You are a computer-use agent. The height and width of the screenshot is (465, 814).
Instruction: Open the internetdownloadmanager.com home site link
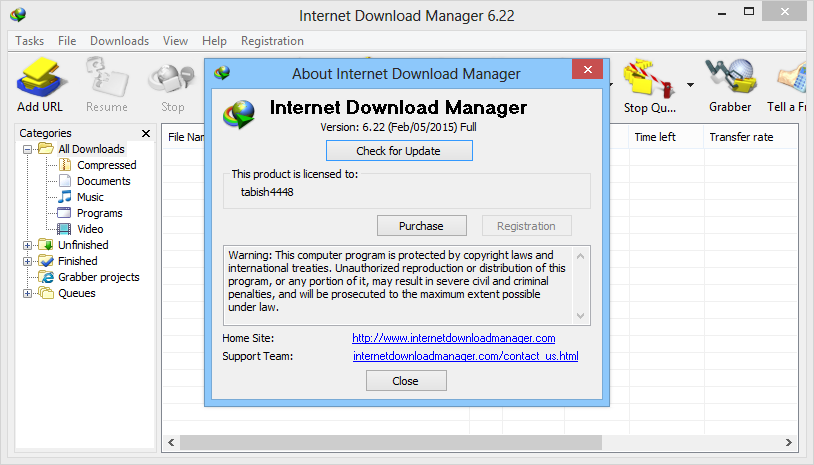pyautogui.click(x=454, y=338)
